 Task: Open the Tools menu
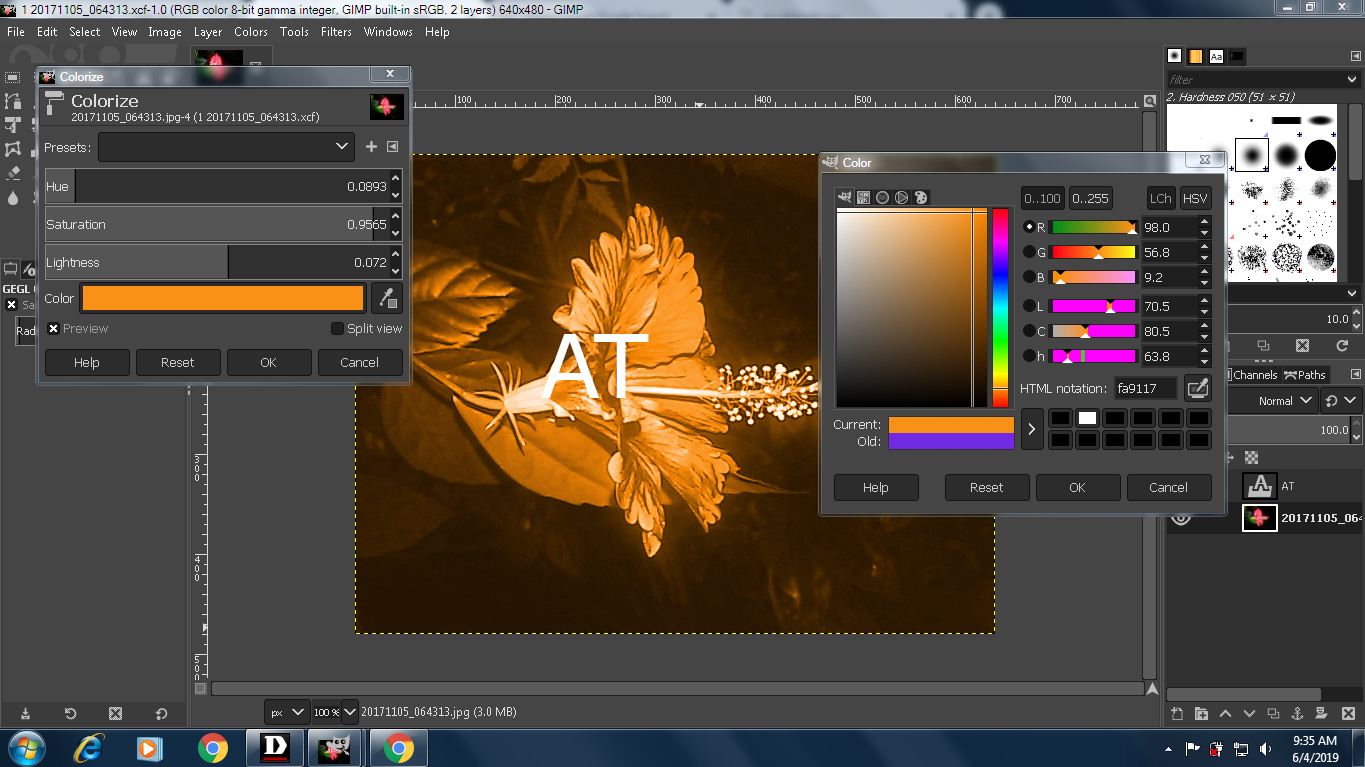tap(294, 32)
